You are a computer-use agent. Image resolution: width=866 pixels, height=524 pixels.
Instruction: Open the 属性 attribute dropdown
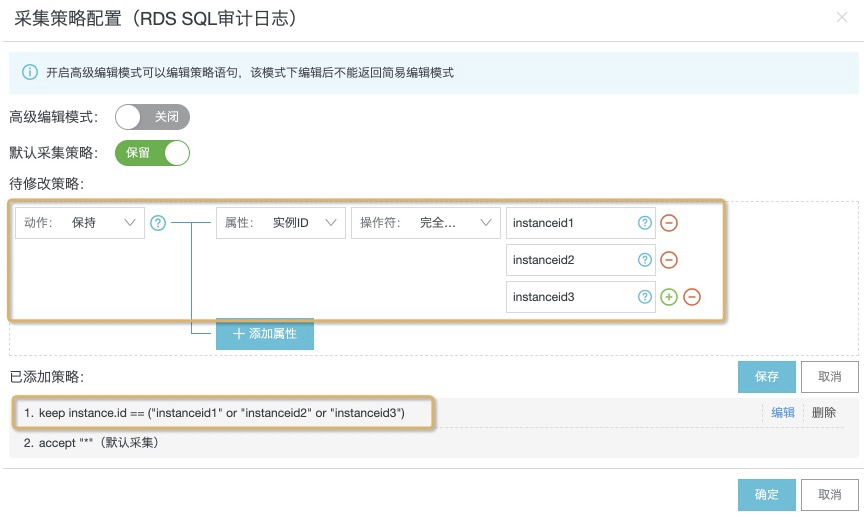pyautogui.click(x=281, y=223)
